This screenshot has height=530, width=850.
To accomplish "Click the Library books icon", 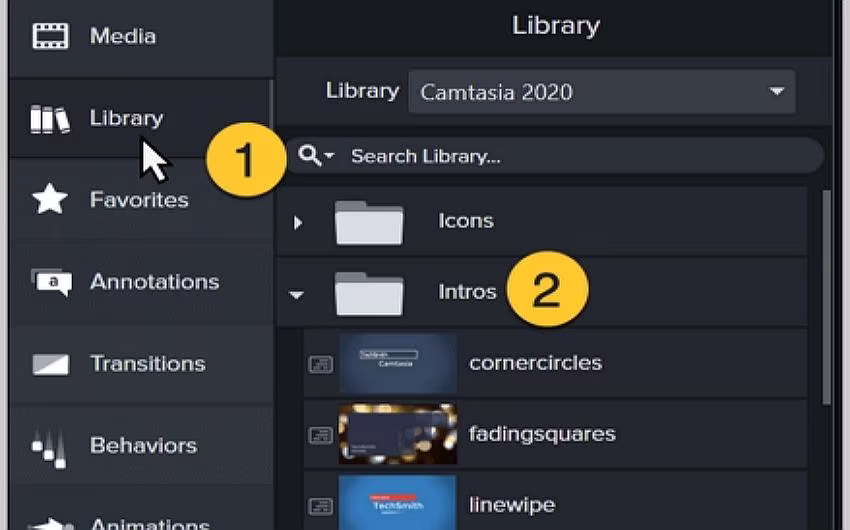I will (x=50, y=119).
